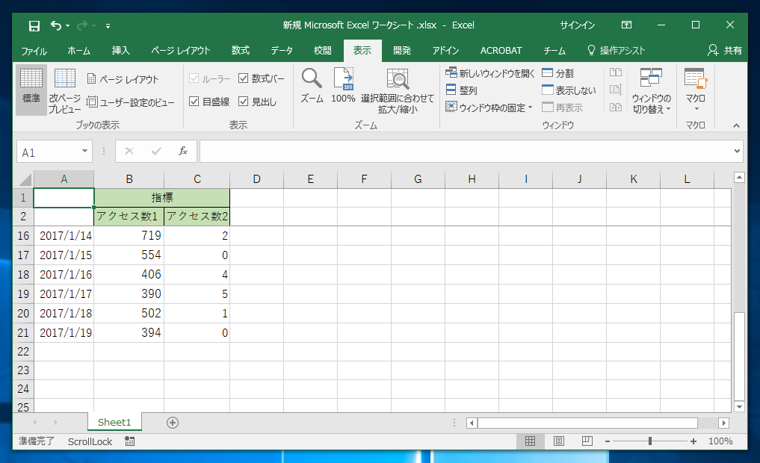The width and height of the screenshot is (760, 463).
Task: Click cell アクセス数1
Action: click(x=129, y=216)
